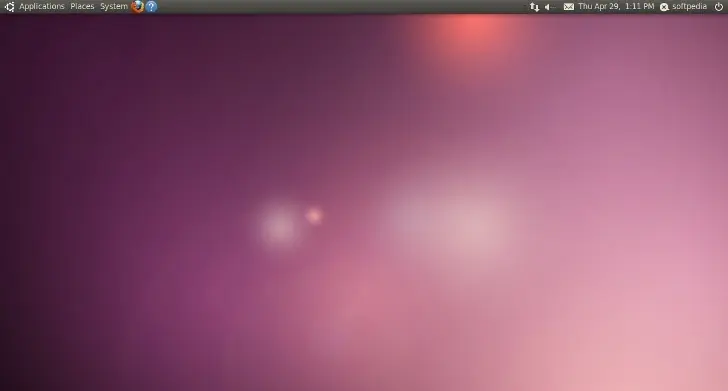Open the Applications menu
Viewport: 728px width, 391px height.
pyautogui.click(x=41, y=7)
